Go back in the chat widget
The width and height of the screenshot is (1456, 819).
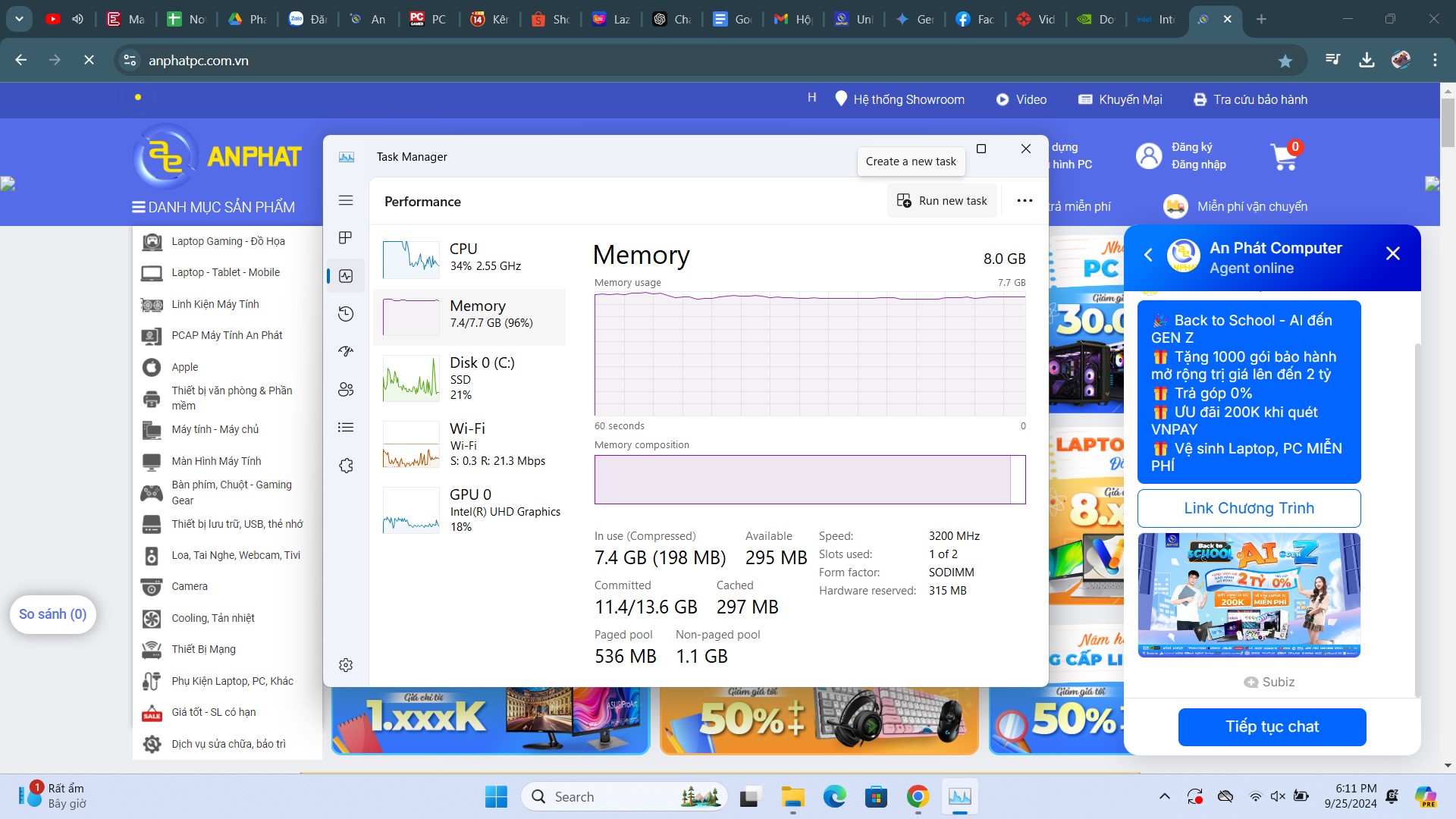[x=1148, y=255]
